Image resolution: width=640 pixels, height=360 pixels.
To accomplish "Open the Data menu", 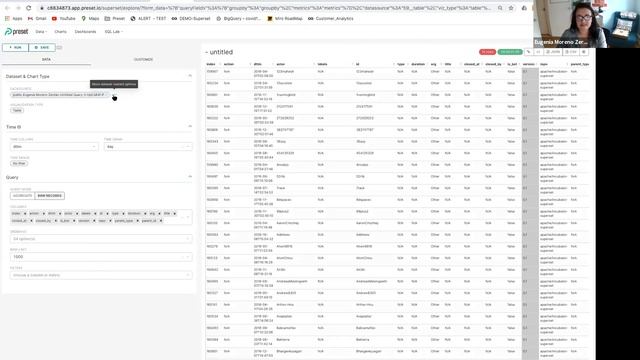I will [x=41, y=31].
